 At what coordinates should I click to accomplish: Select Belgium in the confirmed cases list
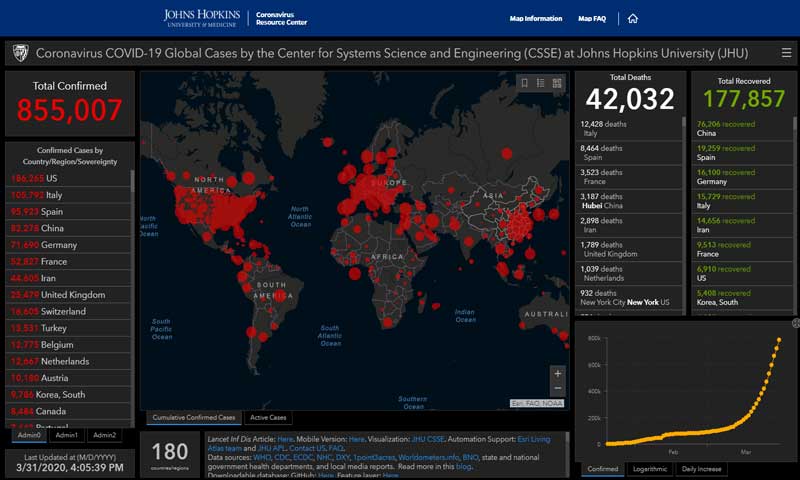(68, 344)
